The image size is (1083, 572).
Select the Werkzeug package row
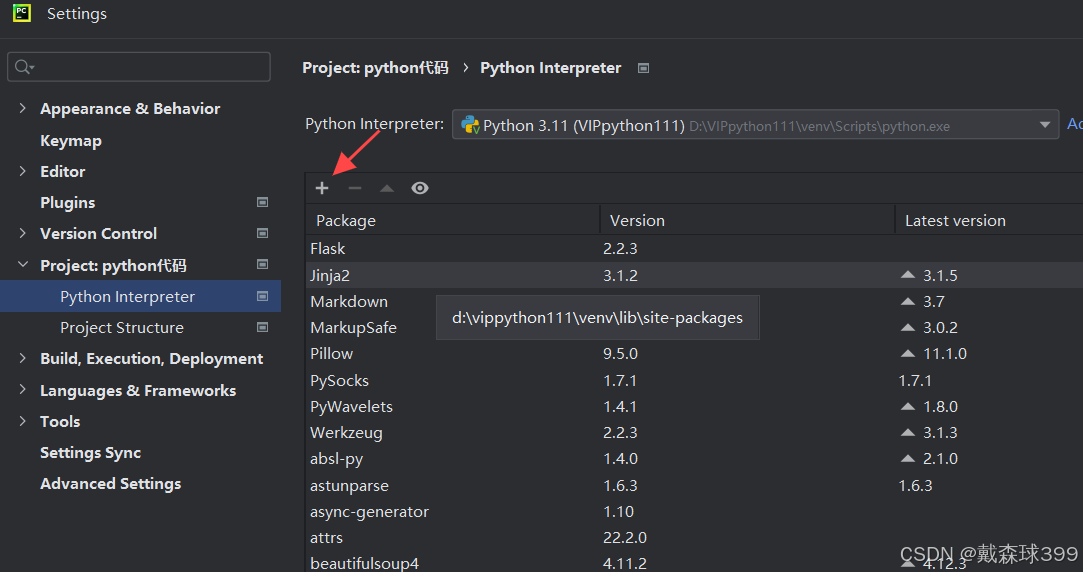tap(694, 432)
